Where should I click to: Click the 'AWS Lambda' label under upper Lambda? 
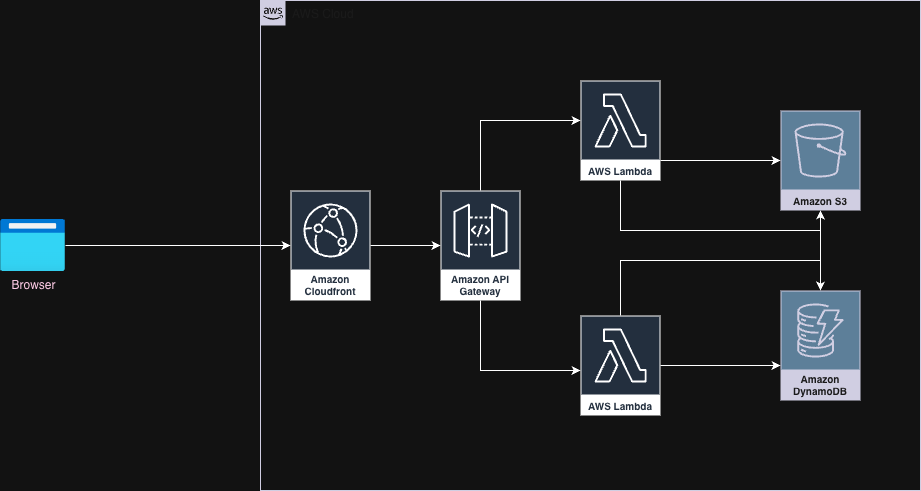coord(620,172)
